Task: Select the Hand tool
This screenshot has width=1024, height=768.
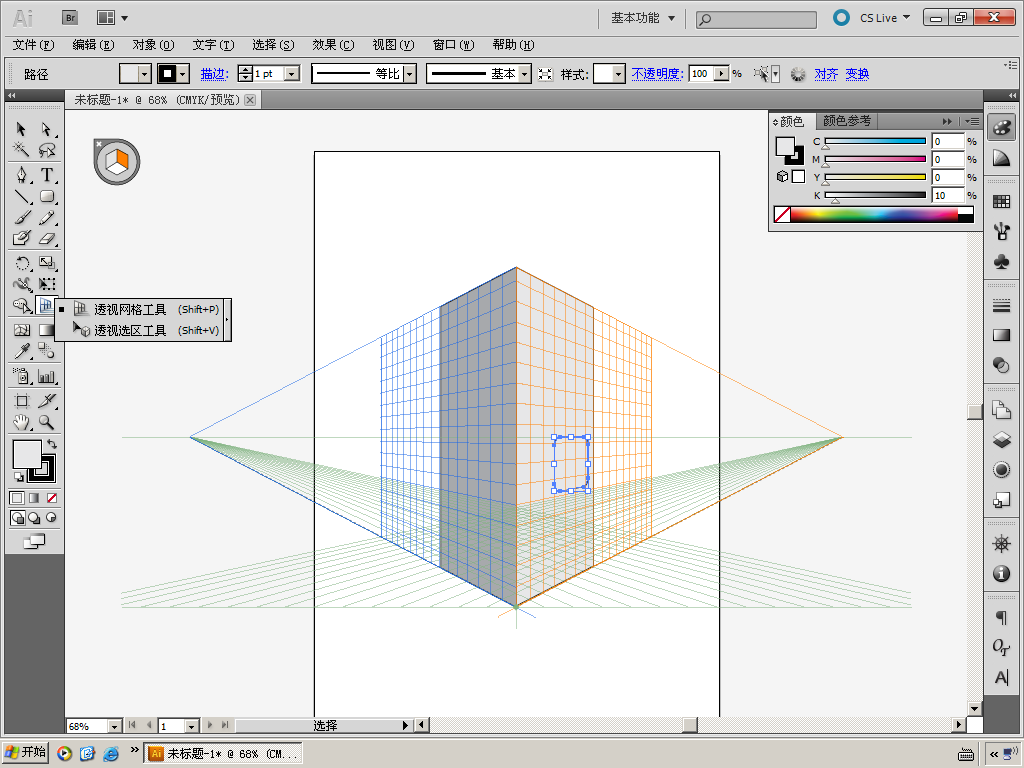Action: (21, 423)
